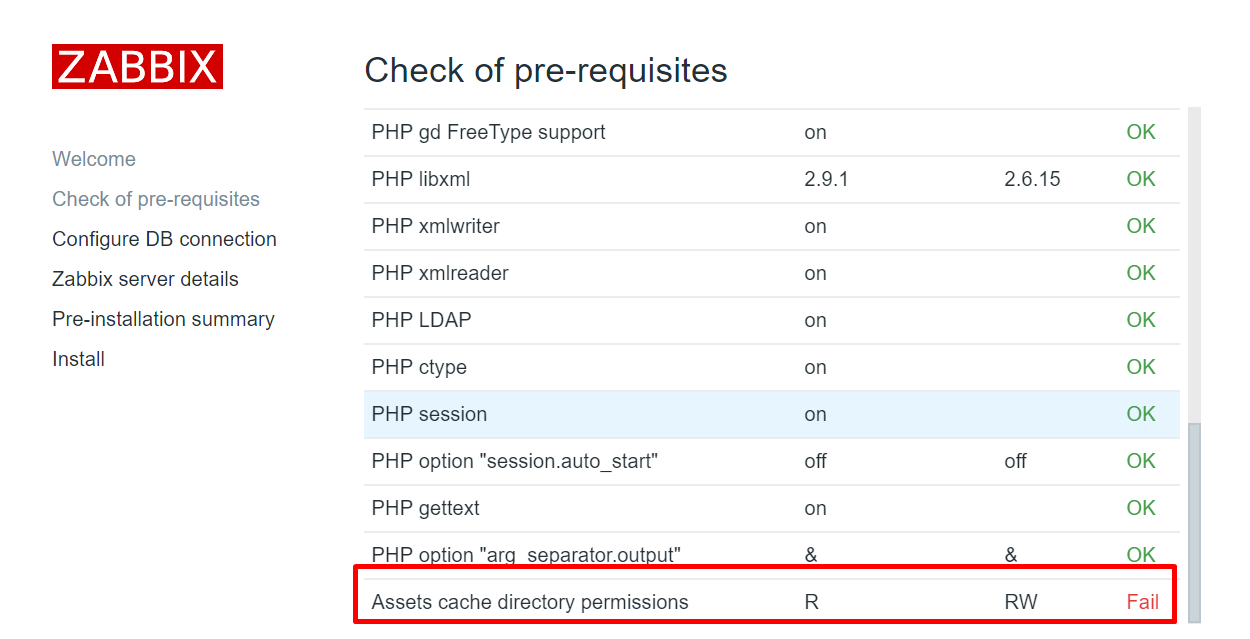This screenshot has height=639, width=1250.
Task: Open Zabbix server details step
Action: 145,279
